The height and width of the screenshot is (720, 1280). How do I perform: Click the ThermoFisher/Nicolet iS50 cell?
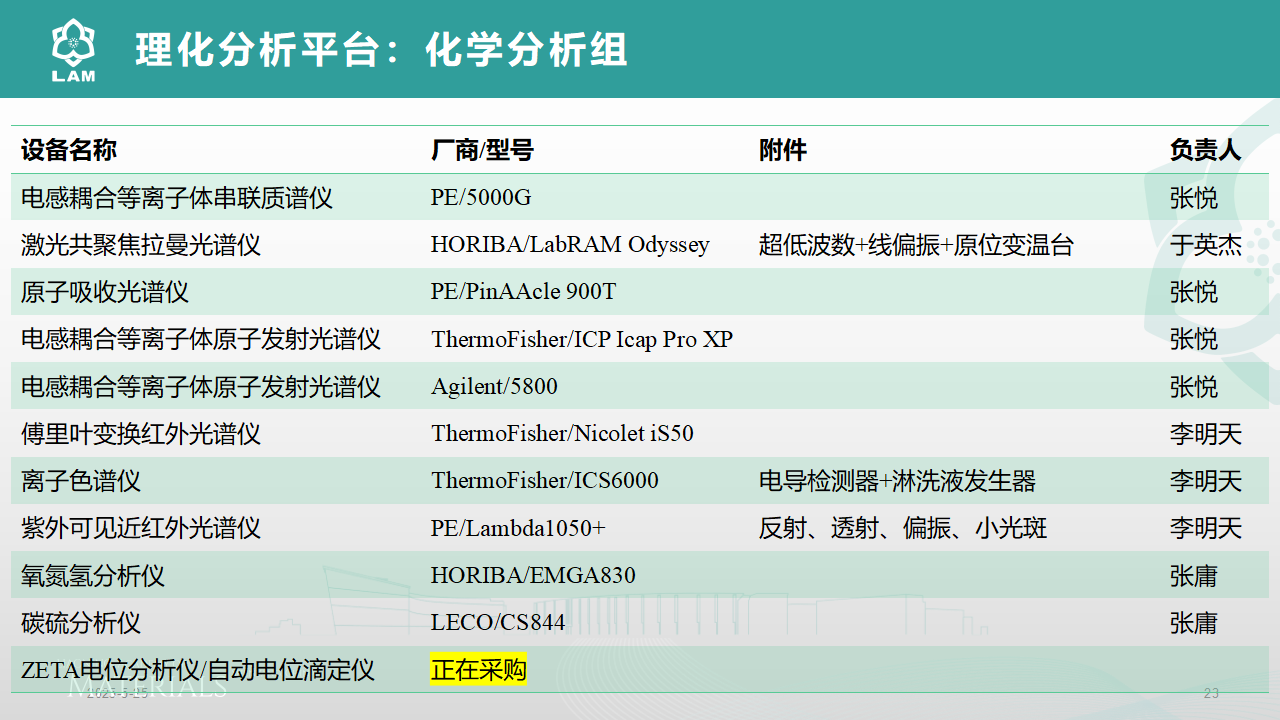pos(562,434)
